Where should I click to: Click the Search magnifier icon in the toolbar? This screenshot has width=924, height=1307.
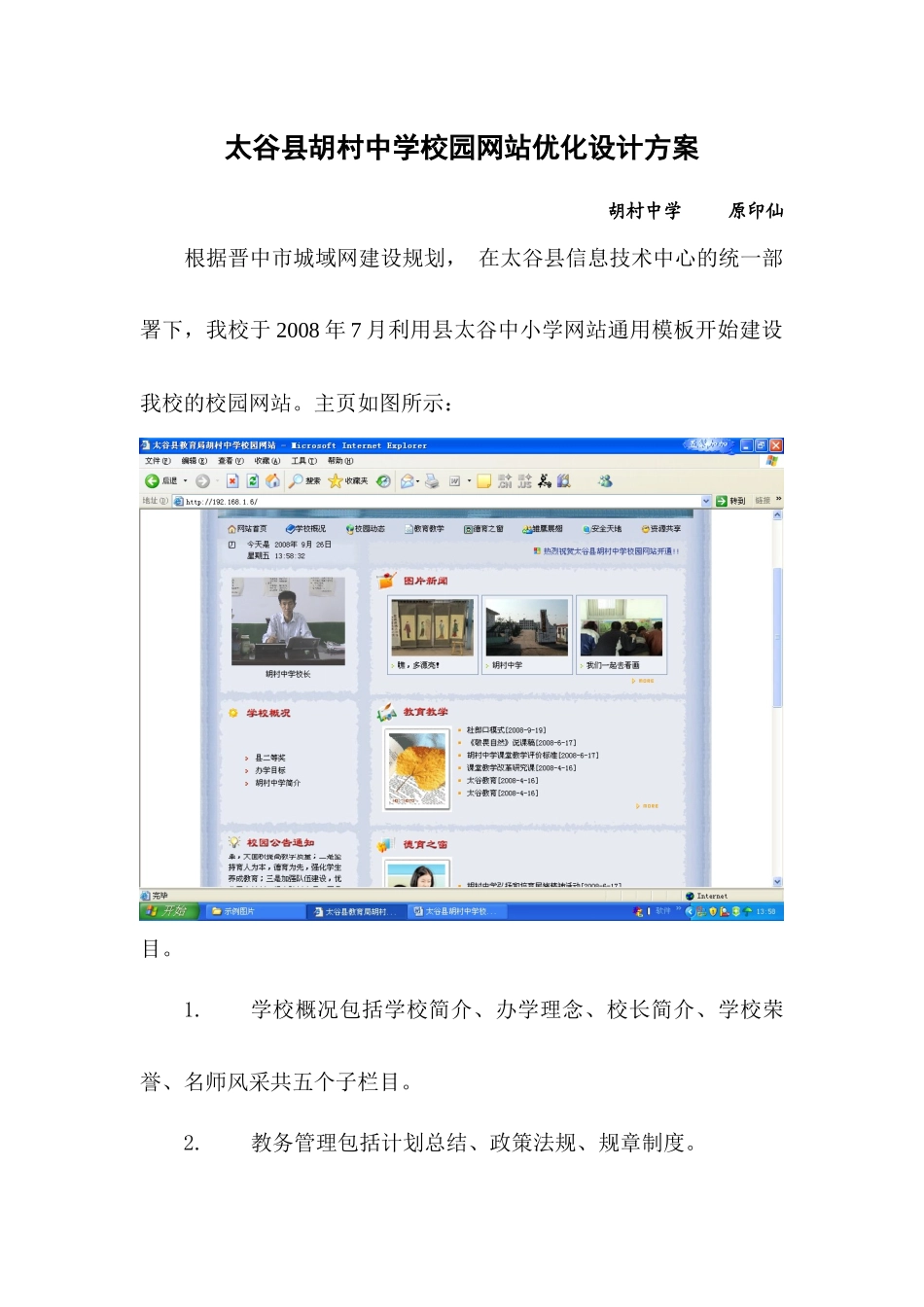(x=296, y=481)
